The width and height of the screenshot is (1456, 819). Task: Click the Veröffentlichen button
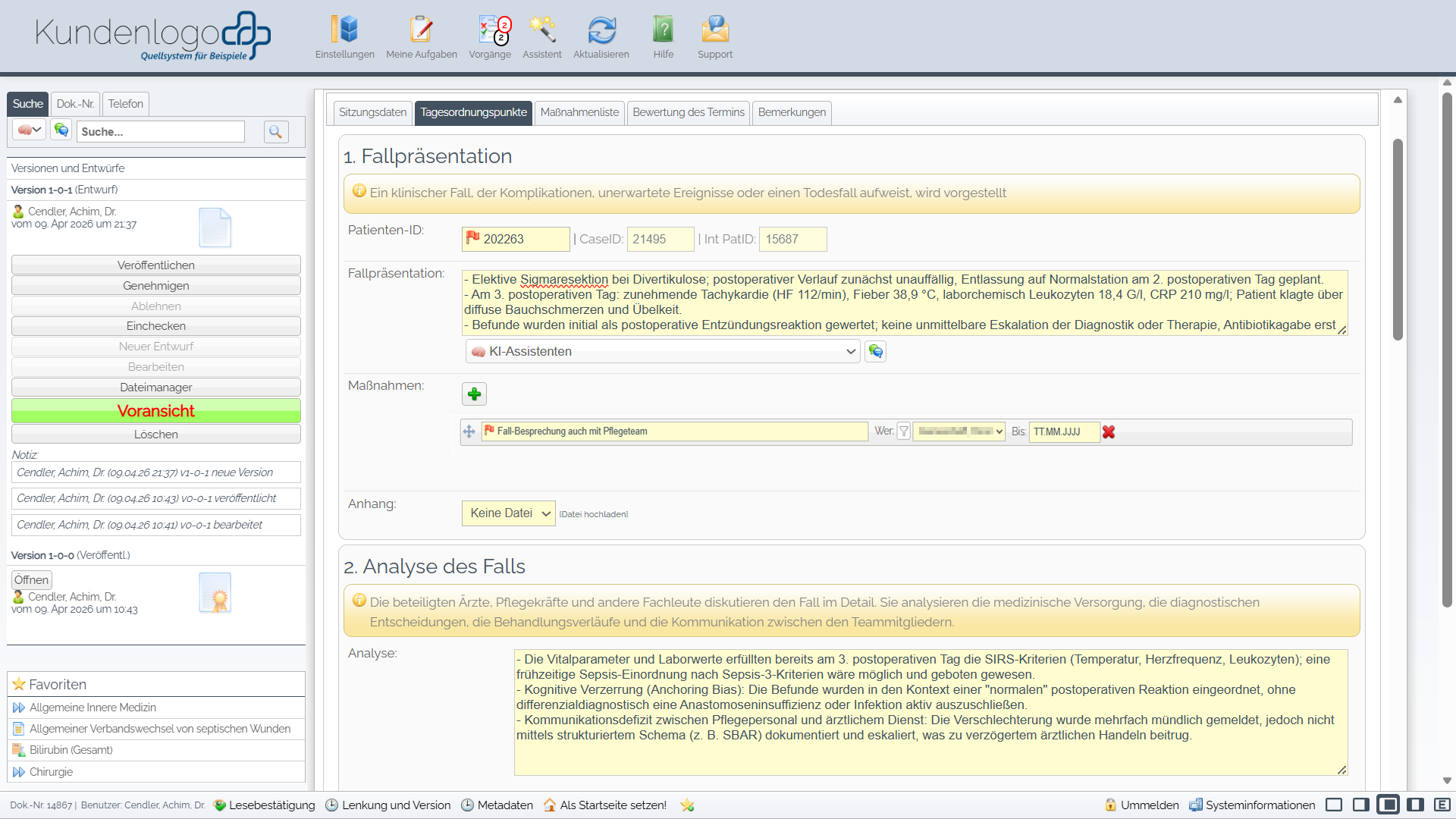tap(156, 265)
